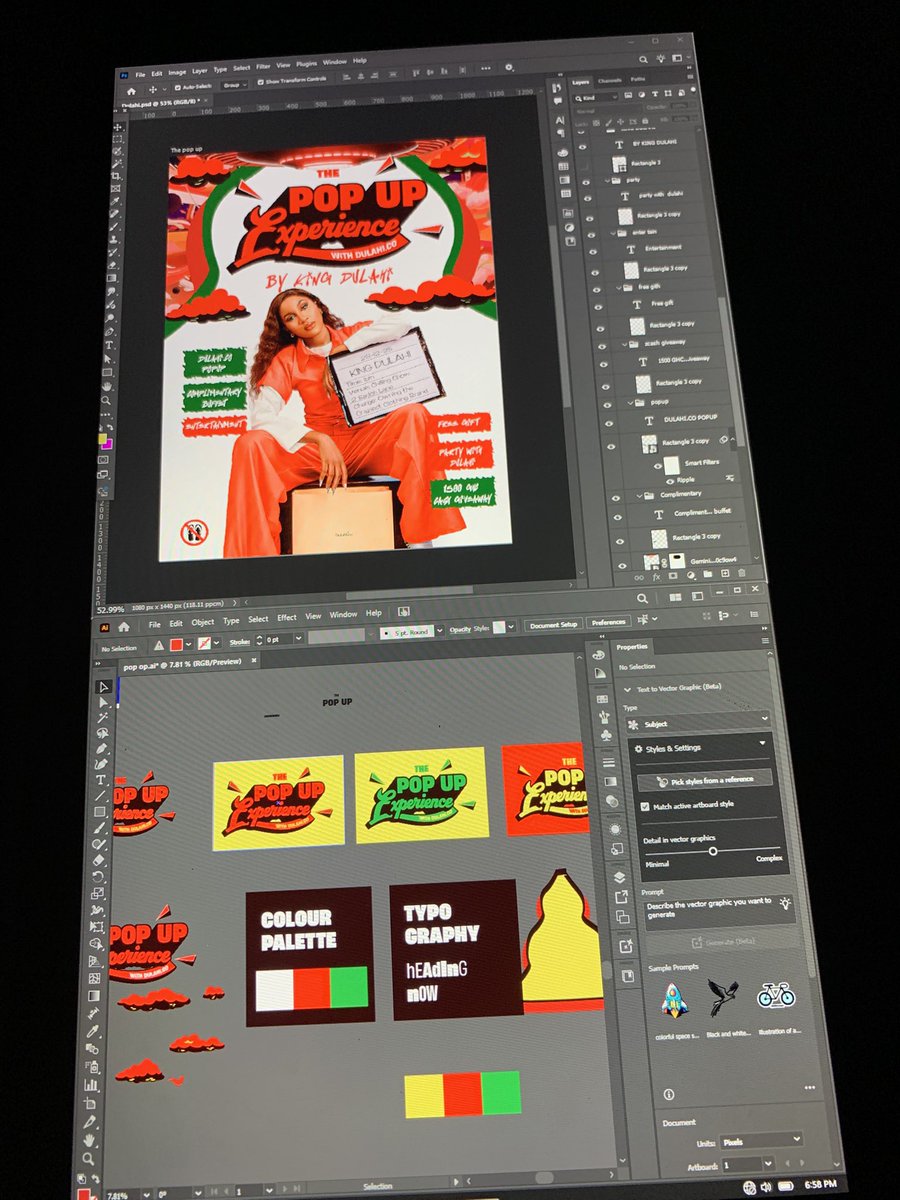Click the Preferences button in Illustrator
The height and width of the screenshot is (1200, 900).
[608, 622]
